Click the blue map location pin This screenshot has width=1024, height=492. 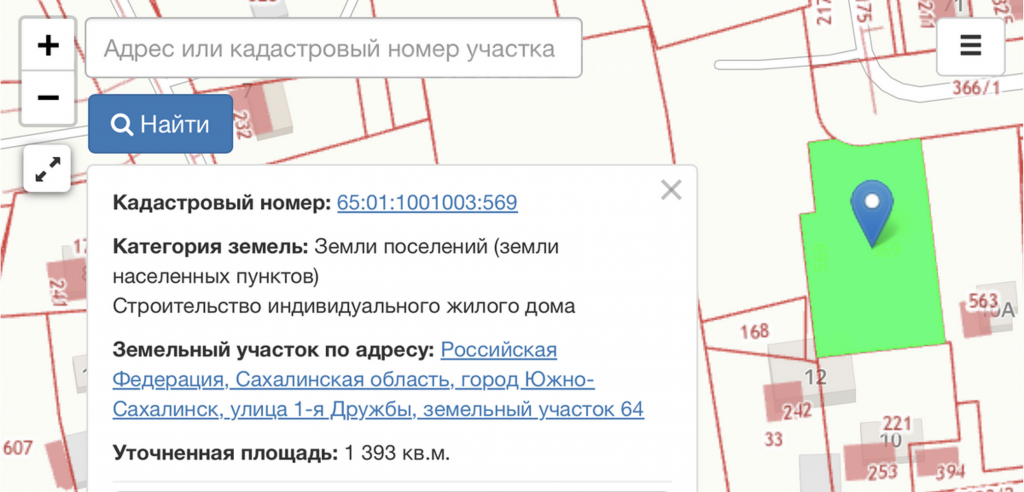tap(872, 214)
